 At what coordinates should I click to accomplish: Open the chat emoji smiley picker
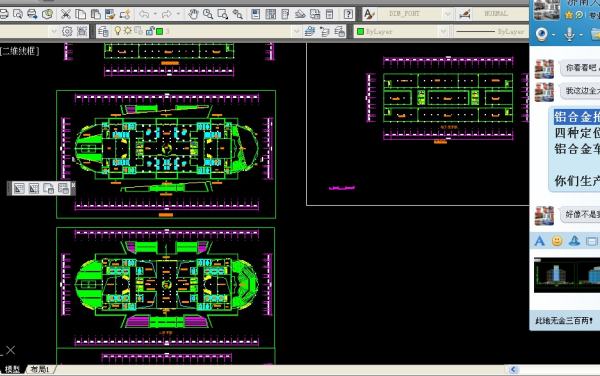[x=557, y=241]
